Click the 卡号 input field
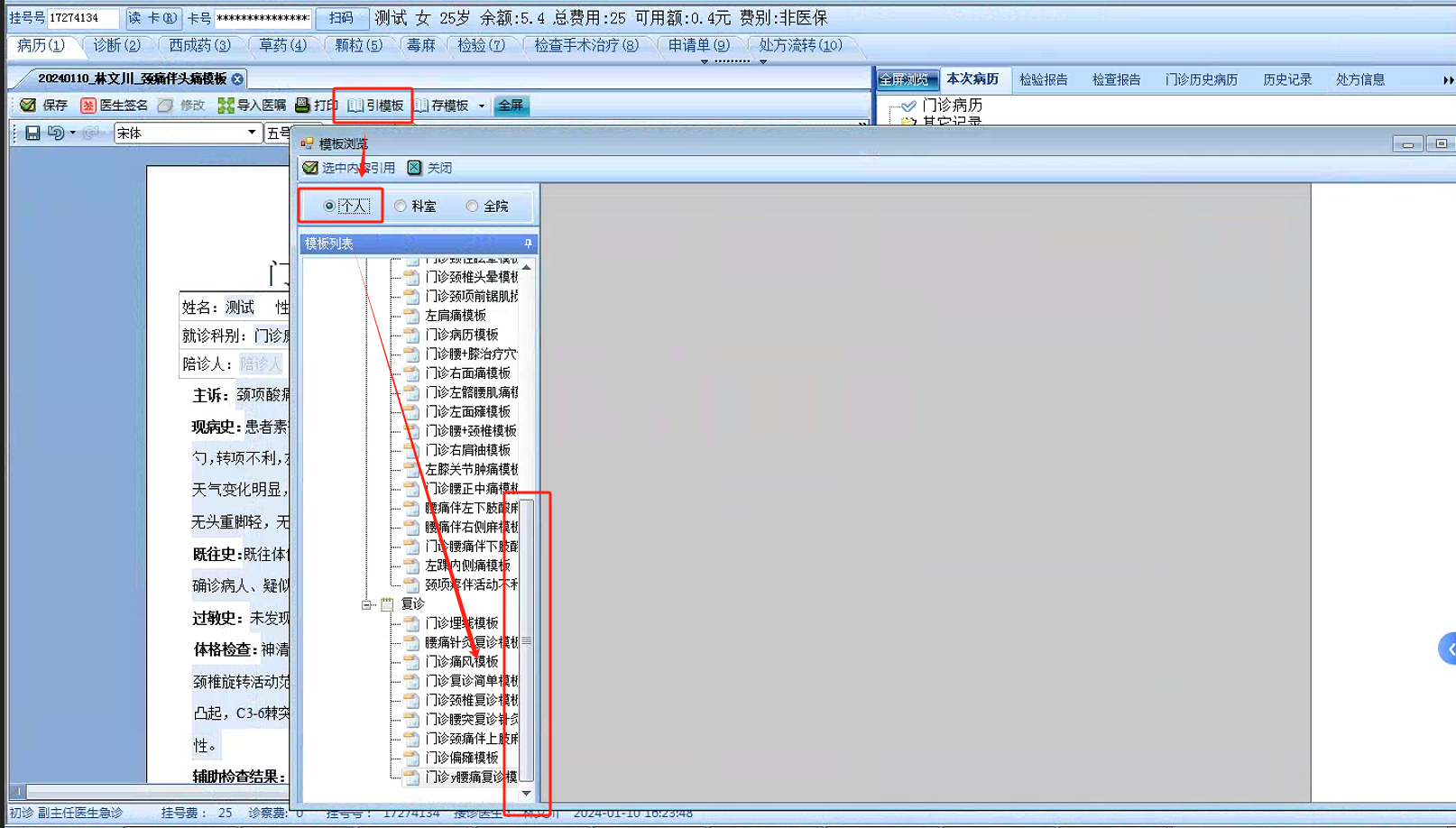Image resolution: width=1456 pixels, height=828 pixels. 263,18
